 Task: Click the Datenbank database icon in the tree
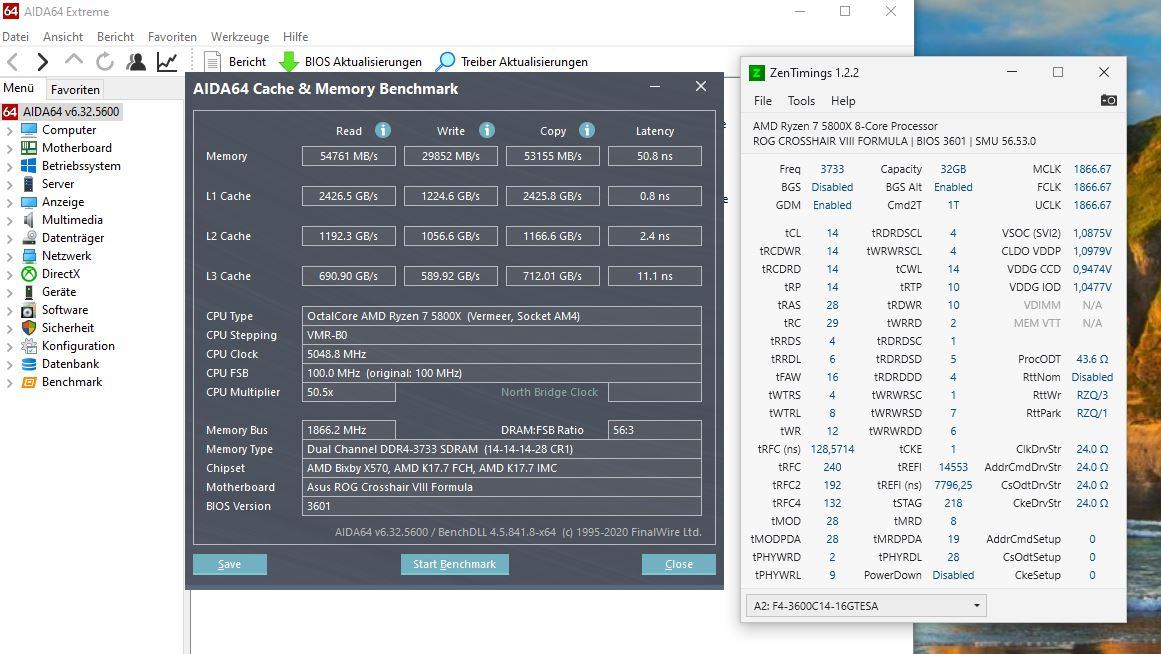coord(29,364)
